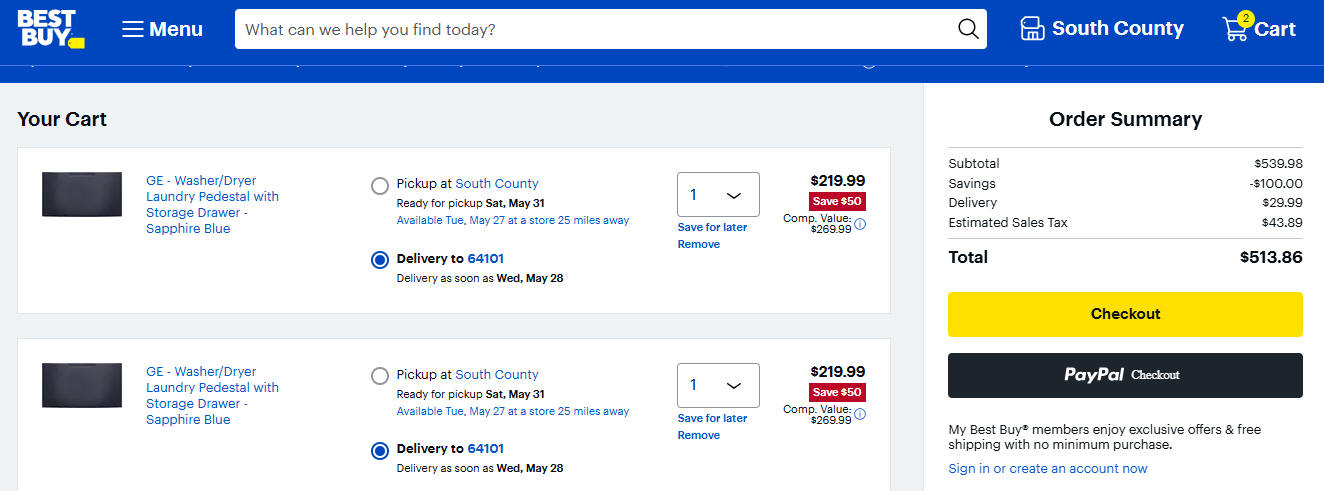
Task: Click the Best Buy logo
Action: [51, 29]
